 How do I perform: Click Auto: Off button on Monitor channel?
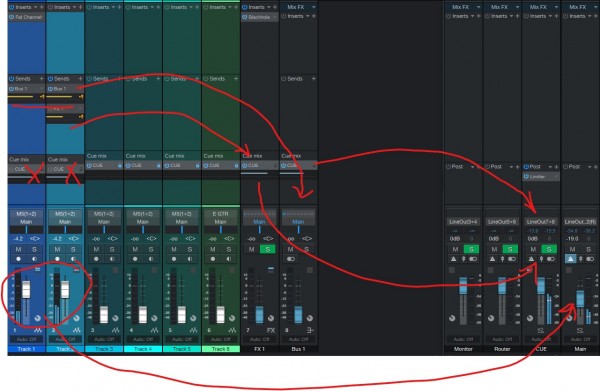(463, 339)
